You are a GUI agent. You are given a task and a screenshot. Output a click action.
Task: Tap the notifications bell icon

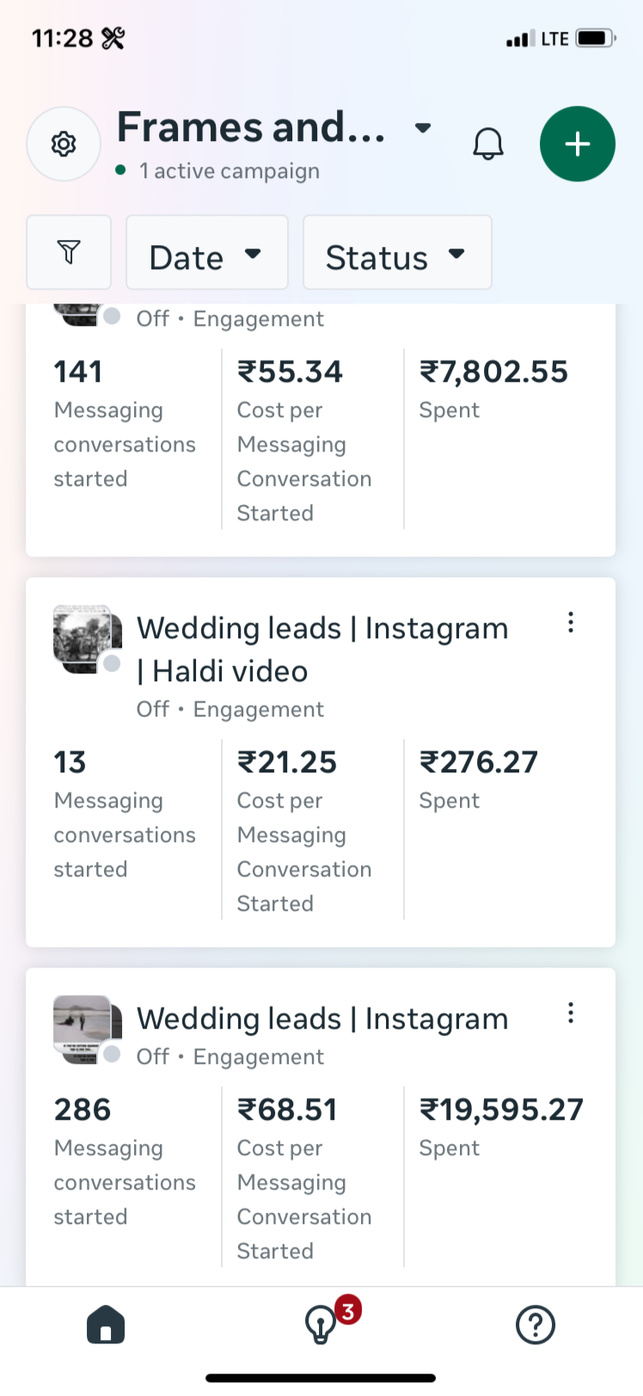click(488, 144)
